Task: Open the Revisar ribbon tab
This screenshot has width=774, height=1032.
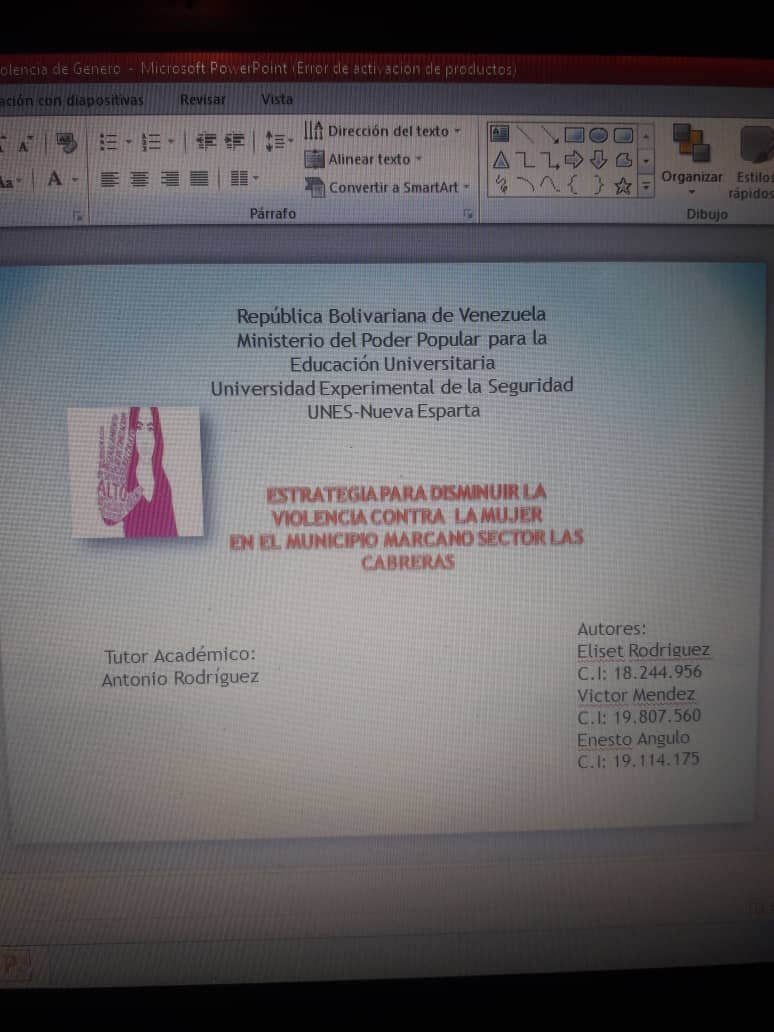Action: point(202,100)
